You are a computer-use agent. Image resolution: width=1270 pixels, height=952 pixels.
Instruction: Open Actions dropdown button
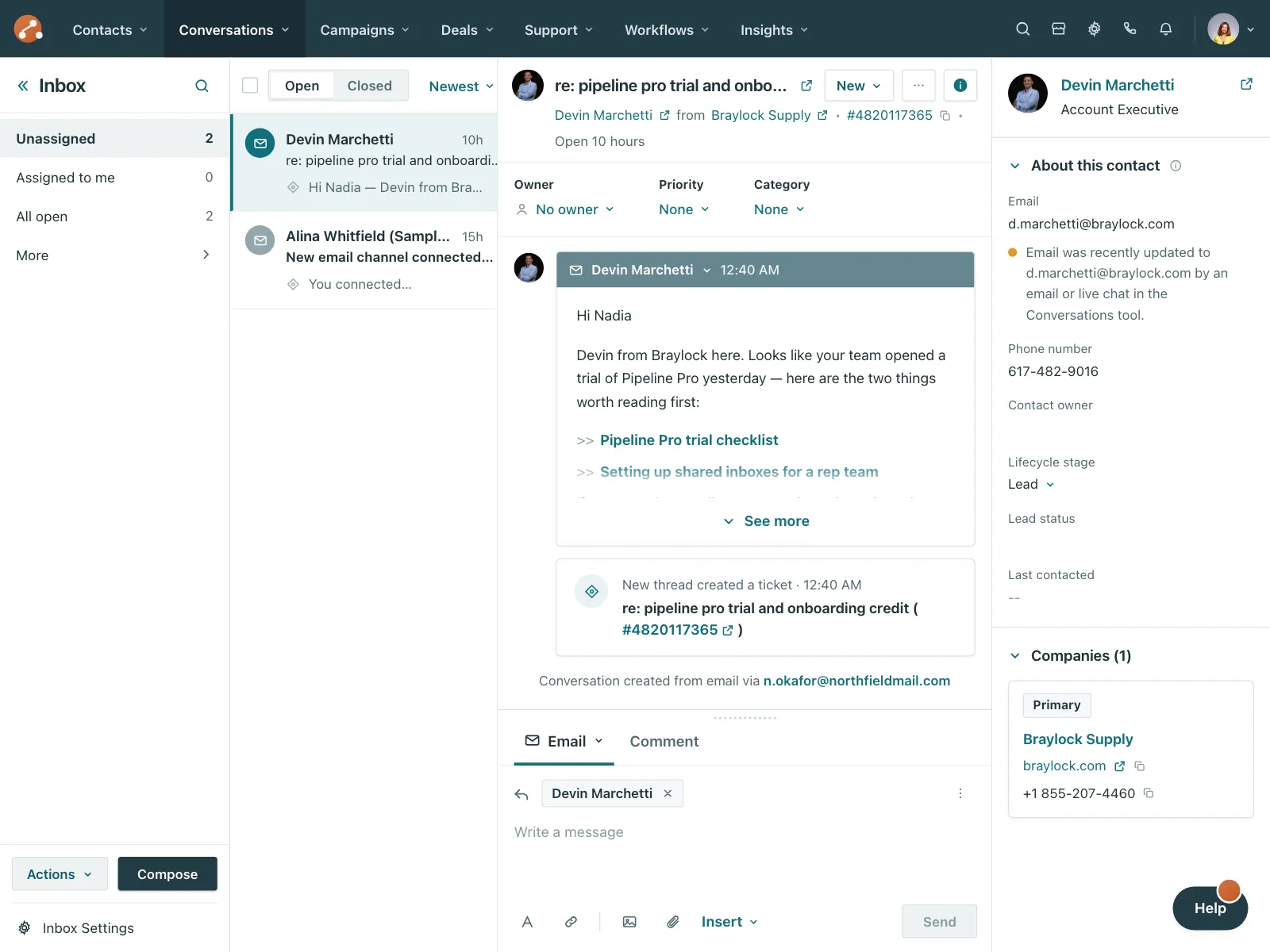[60, 874]
